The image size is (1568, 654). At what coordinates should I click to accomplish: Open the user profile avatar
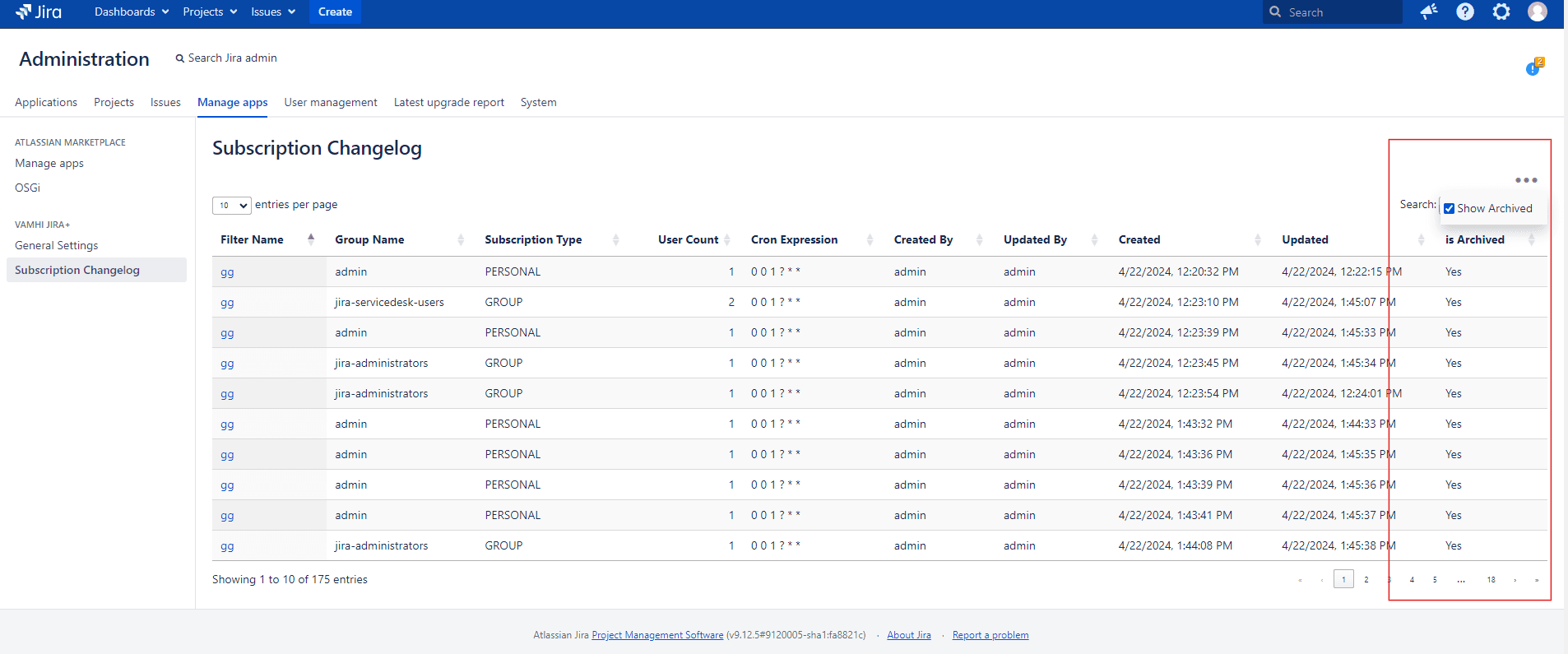pyautogui.click(x=1537, y=12)
